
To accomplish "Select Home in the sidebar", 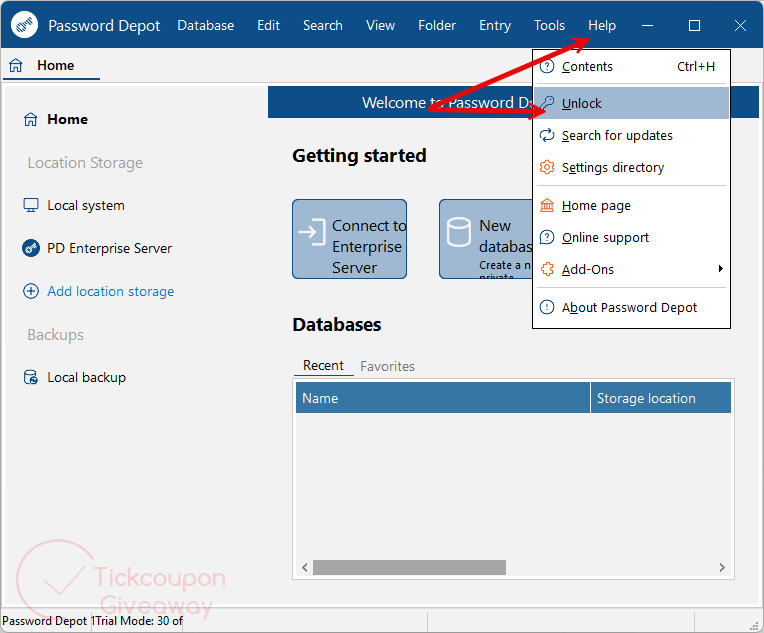I will point(67,119).
